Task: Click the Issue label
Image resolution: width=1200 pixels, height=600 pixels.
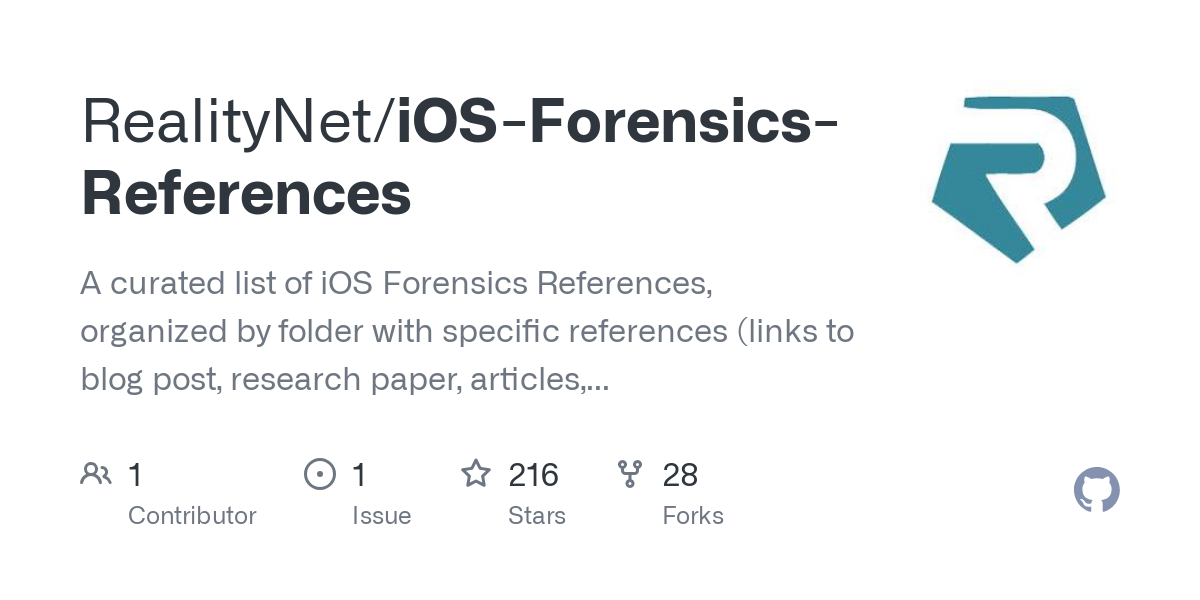Action: pyautogui.click(x=381, y=516)
